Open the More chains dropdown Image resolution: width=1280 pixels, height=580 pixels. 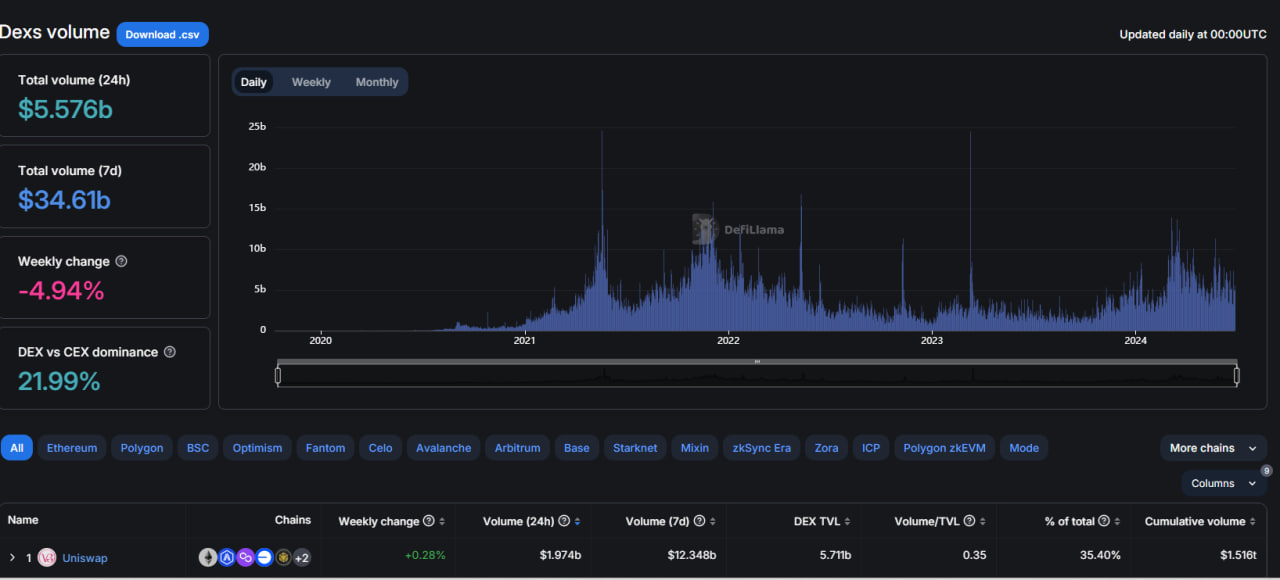pyautogui.click(x=1213, y=448)
